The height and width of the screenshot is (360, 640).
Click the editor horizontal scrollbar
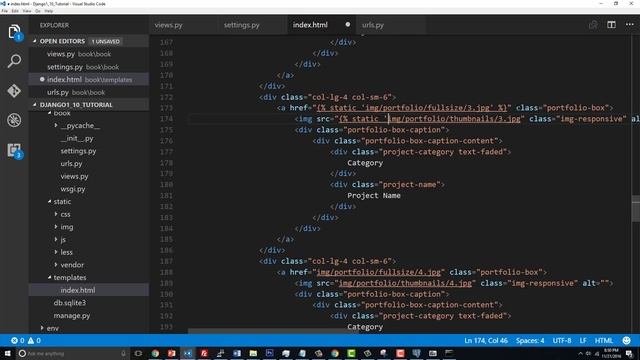pos(273,331)
